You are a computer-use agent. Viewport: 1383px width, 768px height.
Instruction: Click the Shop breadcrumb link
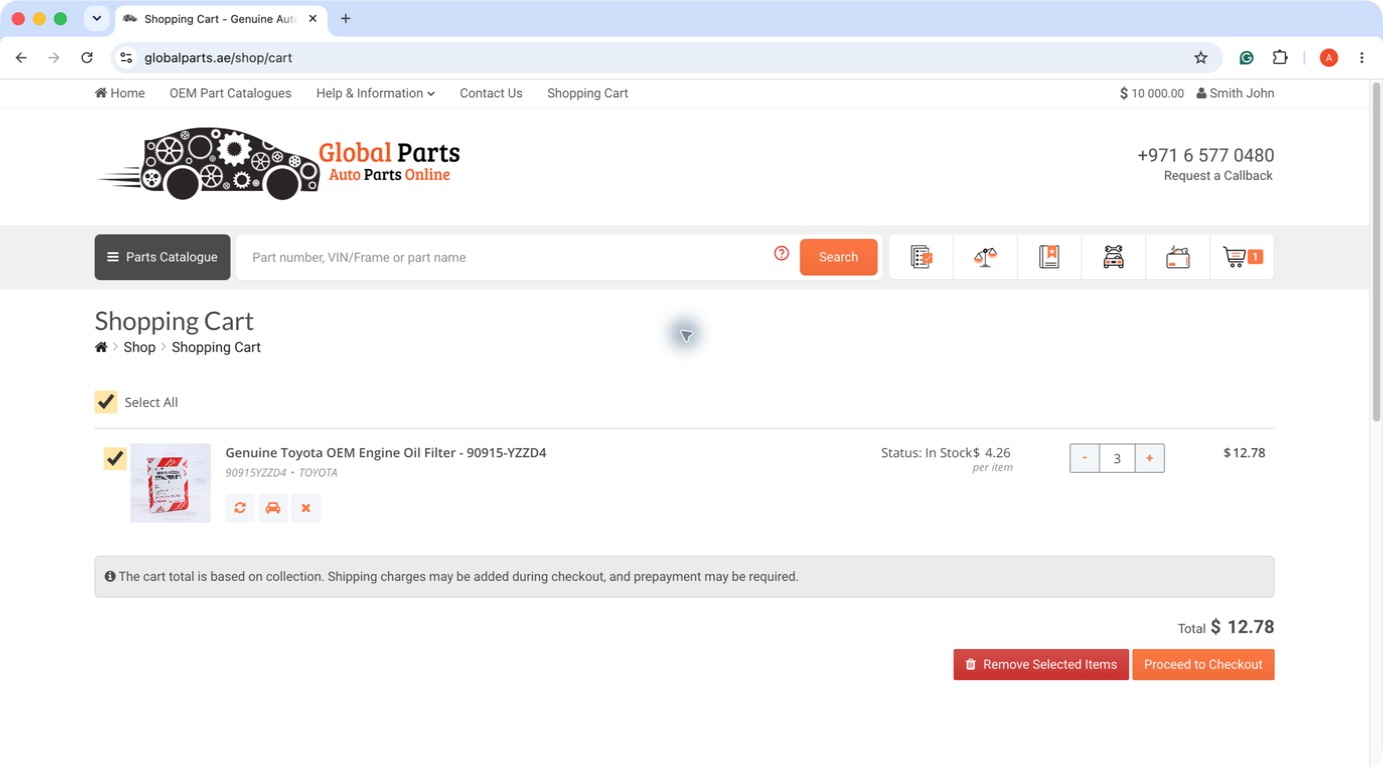click(x=139, y=347)
